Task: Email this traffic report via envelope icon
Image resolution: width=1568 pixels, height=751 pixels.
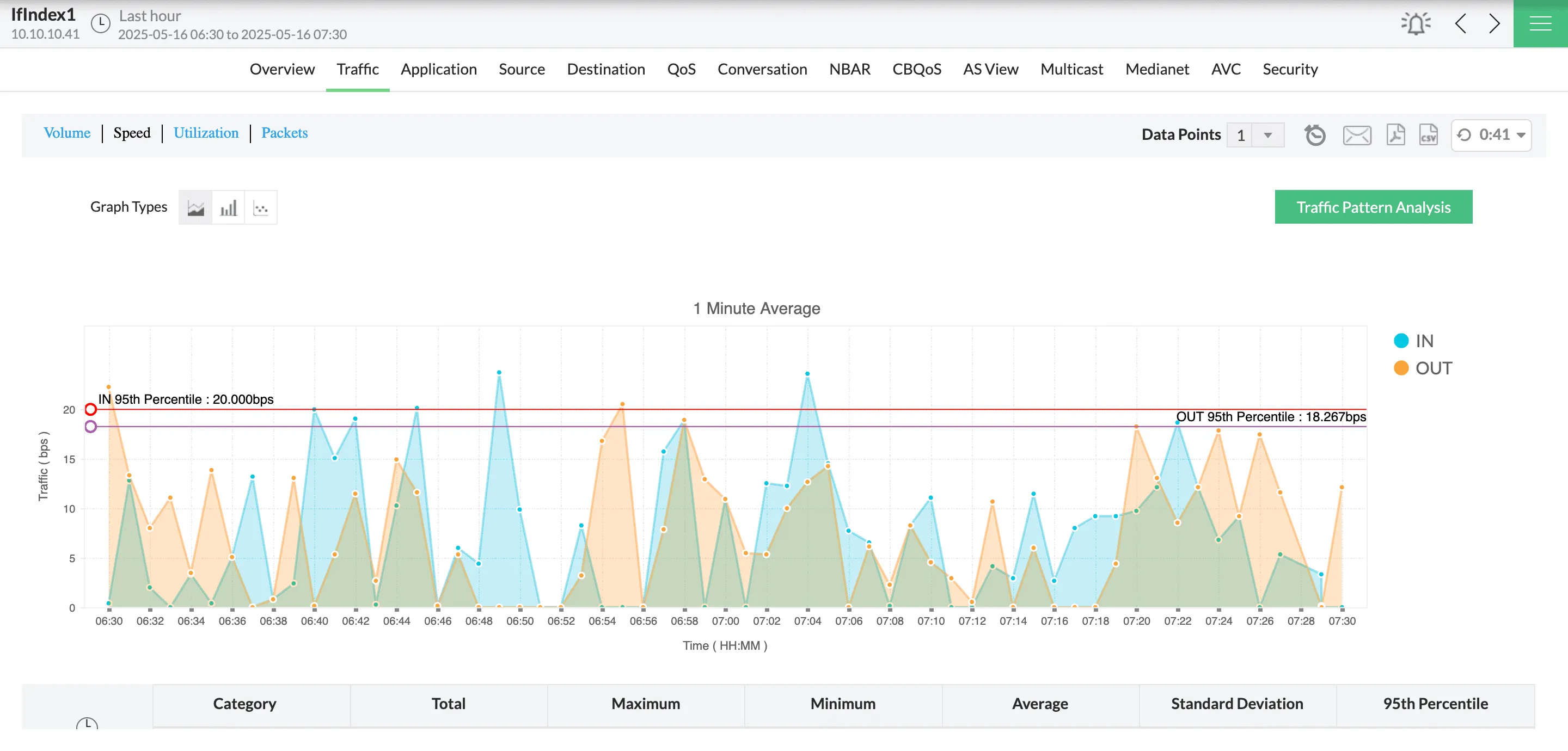Action: 1357,135
